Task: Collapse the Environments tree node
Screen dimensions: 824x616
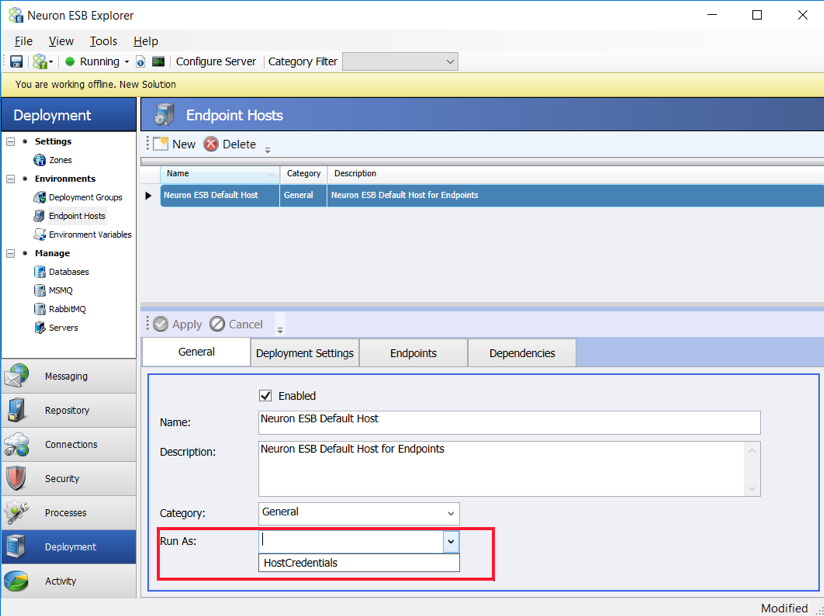Action: (x=11, y=179)
